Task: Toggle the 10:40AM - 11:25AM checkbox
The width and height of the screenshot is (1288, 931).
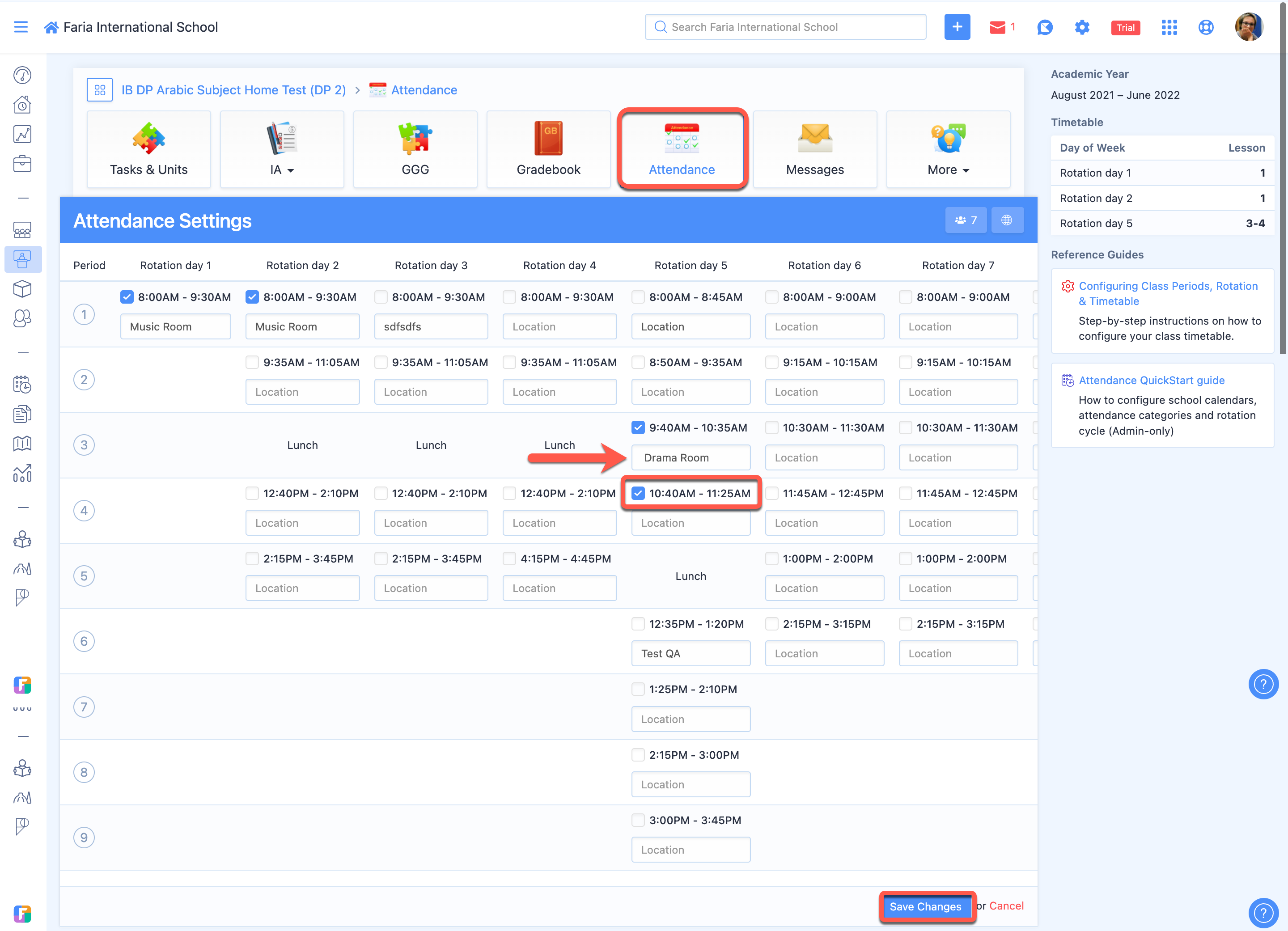Action: [638, 493]
